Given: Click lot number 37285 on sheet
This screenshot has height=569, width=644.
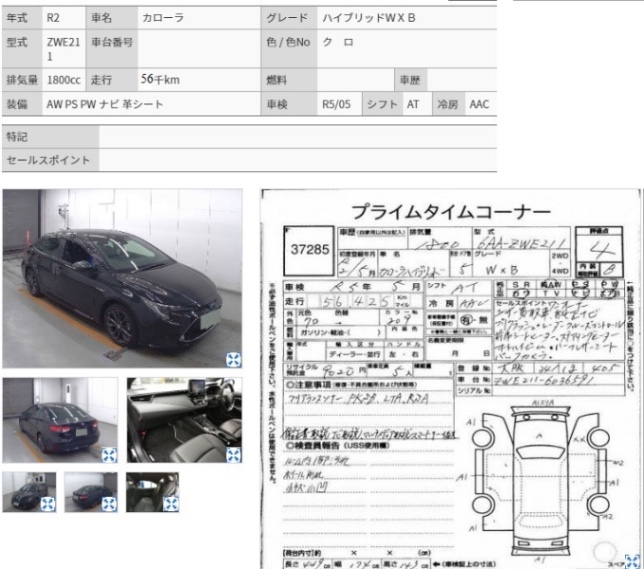Looking at the screenshot, I should coord(310,250).
